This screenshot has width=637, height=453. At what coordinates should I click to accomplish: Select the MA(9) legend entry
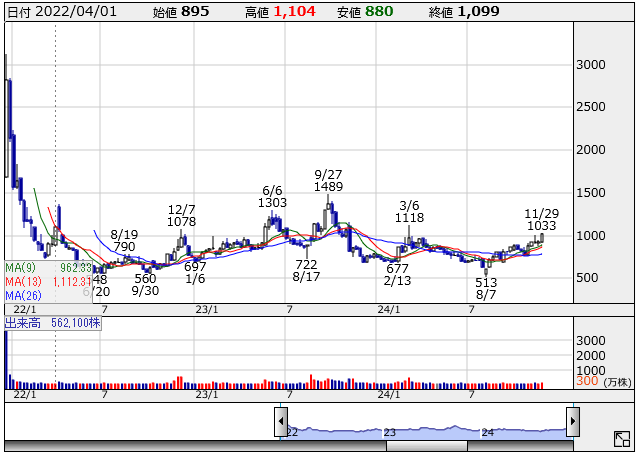(48, 268)
